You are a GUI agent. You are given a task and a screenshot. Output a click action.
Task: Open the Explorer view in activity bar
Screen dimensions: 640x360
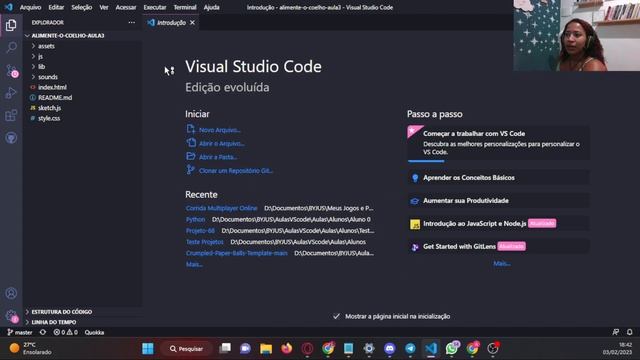[11, 25]
